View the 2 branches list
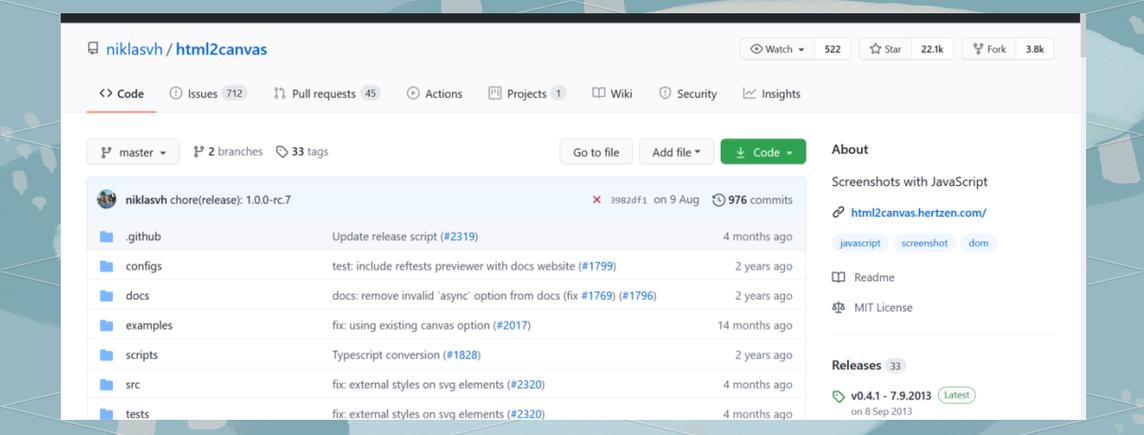Viewport: 1144px width, 435px height. click(x=228, y=152)
